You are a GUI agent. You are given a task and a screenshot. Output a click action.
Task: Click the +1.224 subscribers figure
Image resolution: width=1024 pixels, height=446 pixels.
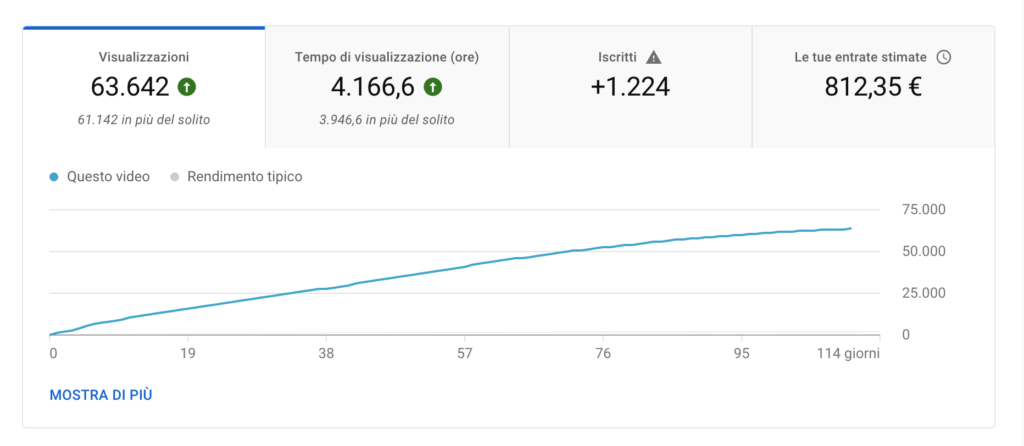click(630, 87)
